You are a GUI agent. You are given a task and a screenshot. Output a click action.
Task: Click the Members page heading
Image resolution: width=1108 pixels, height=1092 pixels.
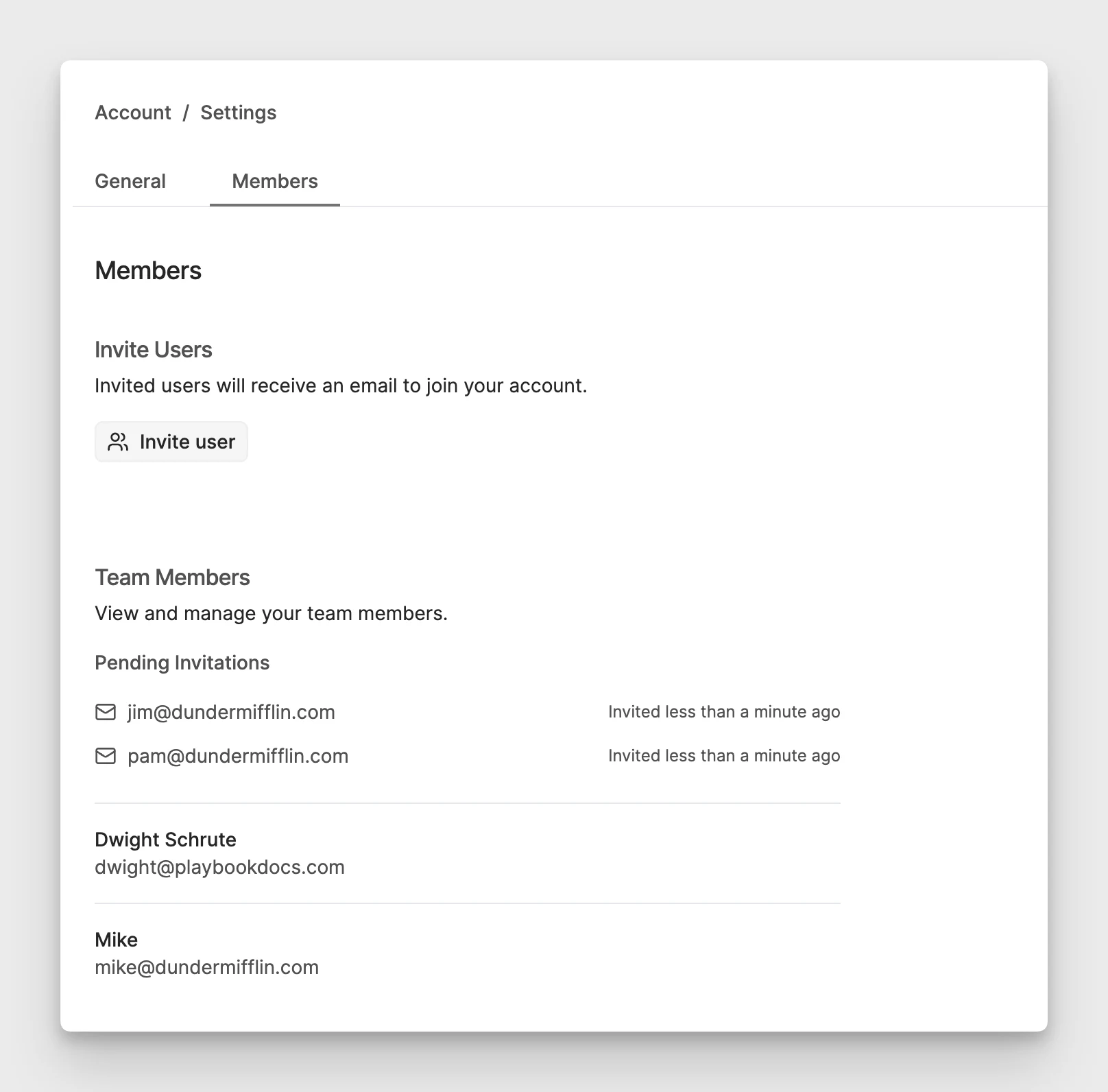pos(148,271)
